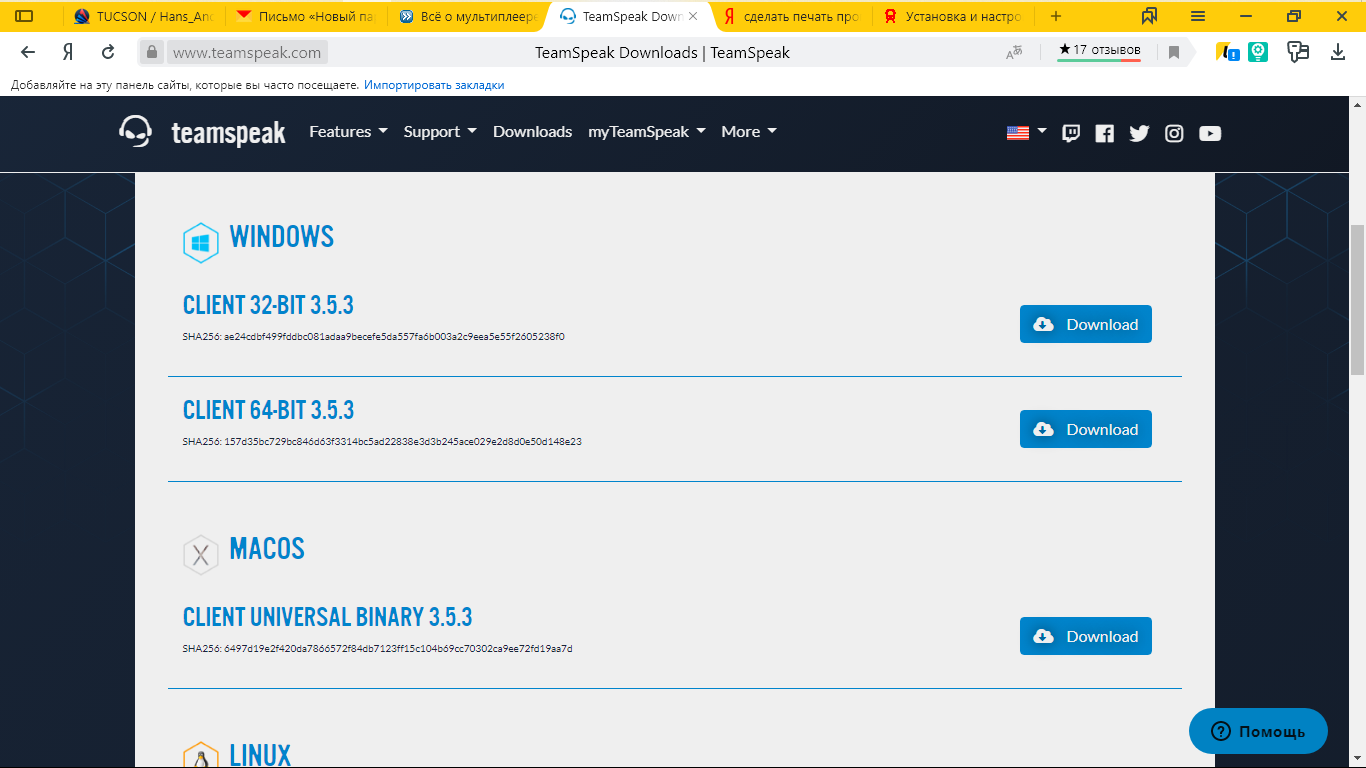Click the Twitter bird icon
This screenshot has width=1366, height=768.
[1139, 133]
